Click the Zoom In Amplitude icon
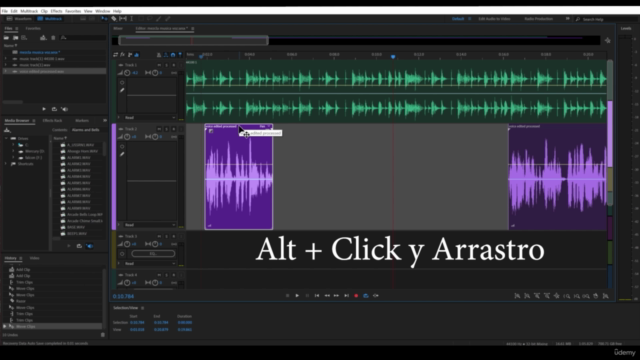The width and height of the screenshot is (640, 360). pos(517,296)
